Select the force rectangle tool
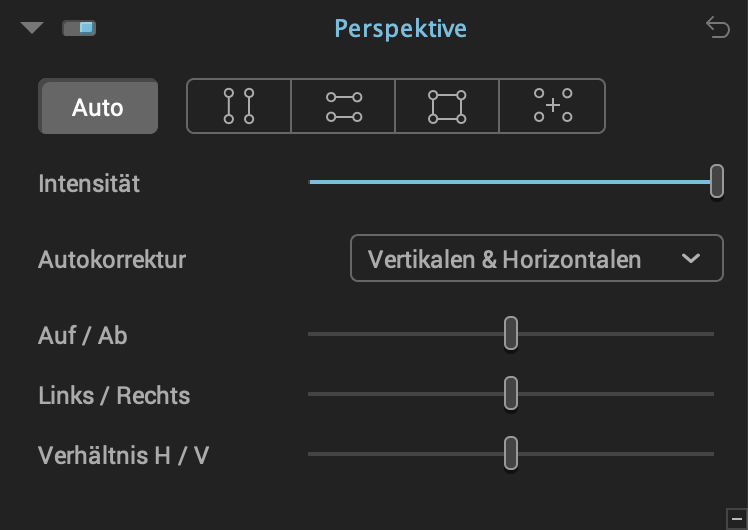Viewport: 748px width, 530px height. (x=447, y=106)
